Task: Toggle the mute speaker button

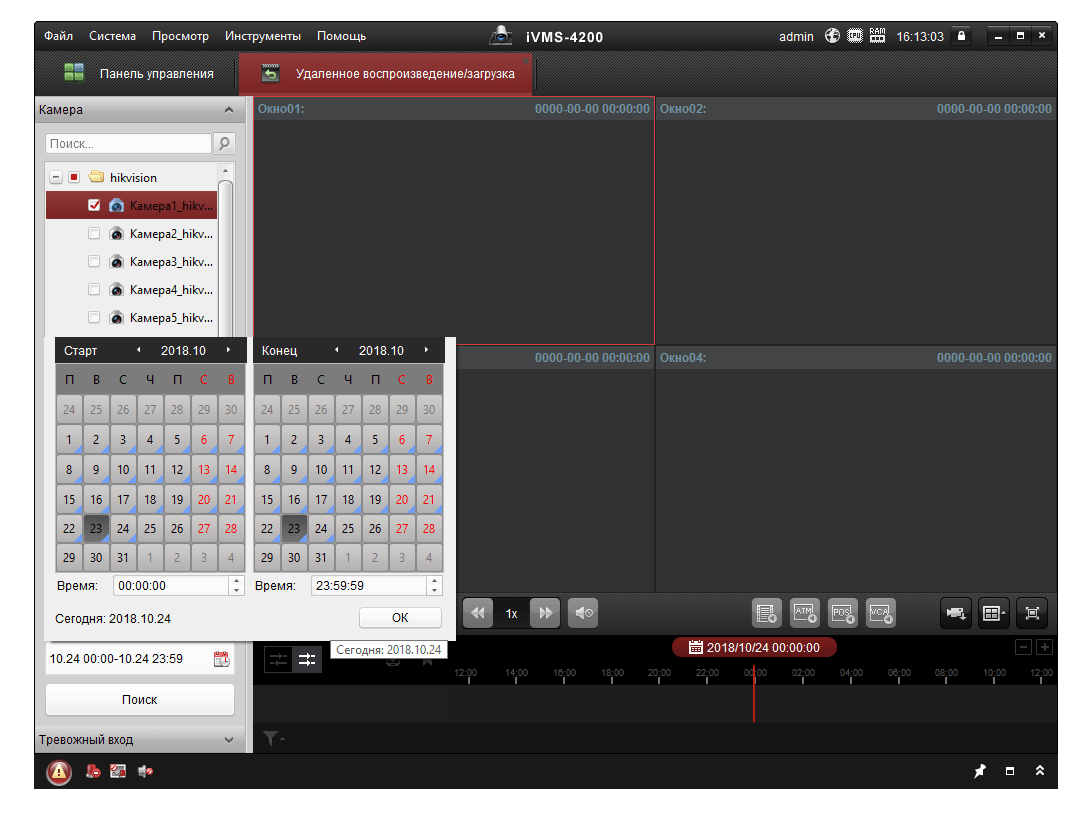Action: [583, 613]
